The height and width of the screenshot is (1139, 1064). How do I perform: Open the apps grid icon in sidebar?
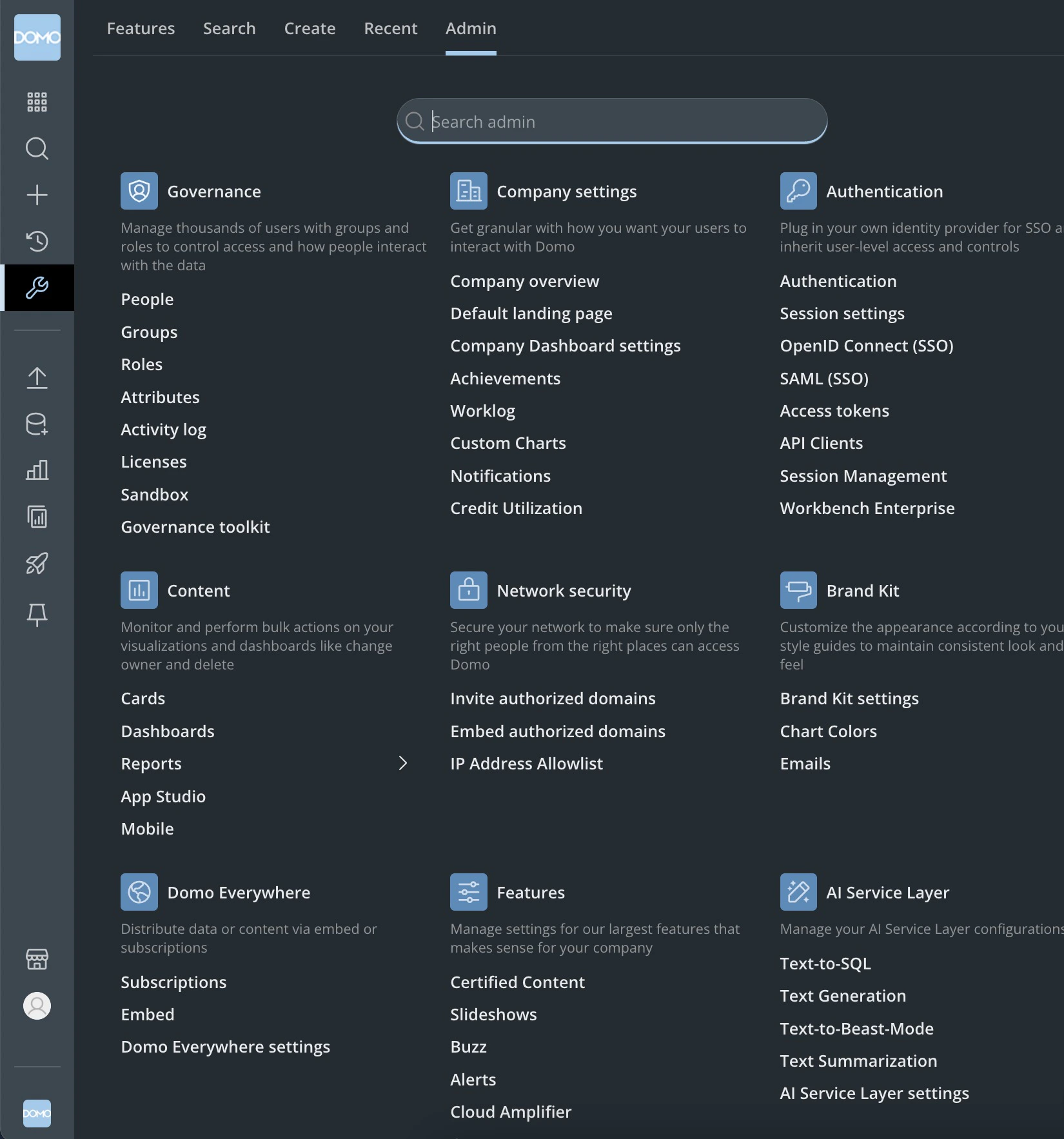[37, 102]
